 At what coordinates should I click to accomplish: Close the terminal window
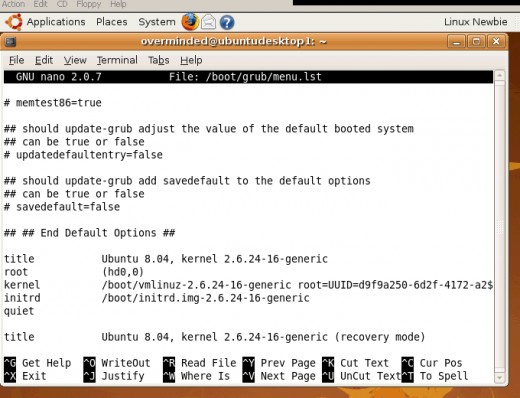pyautogui.click(x=496, y=42)
